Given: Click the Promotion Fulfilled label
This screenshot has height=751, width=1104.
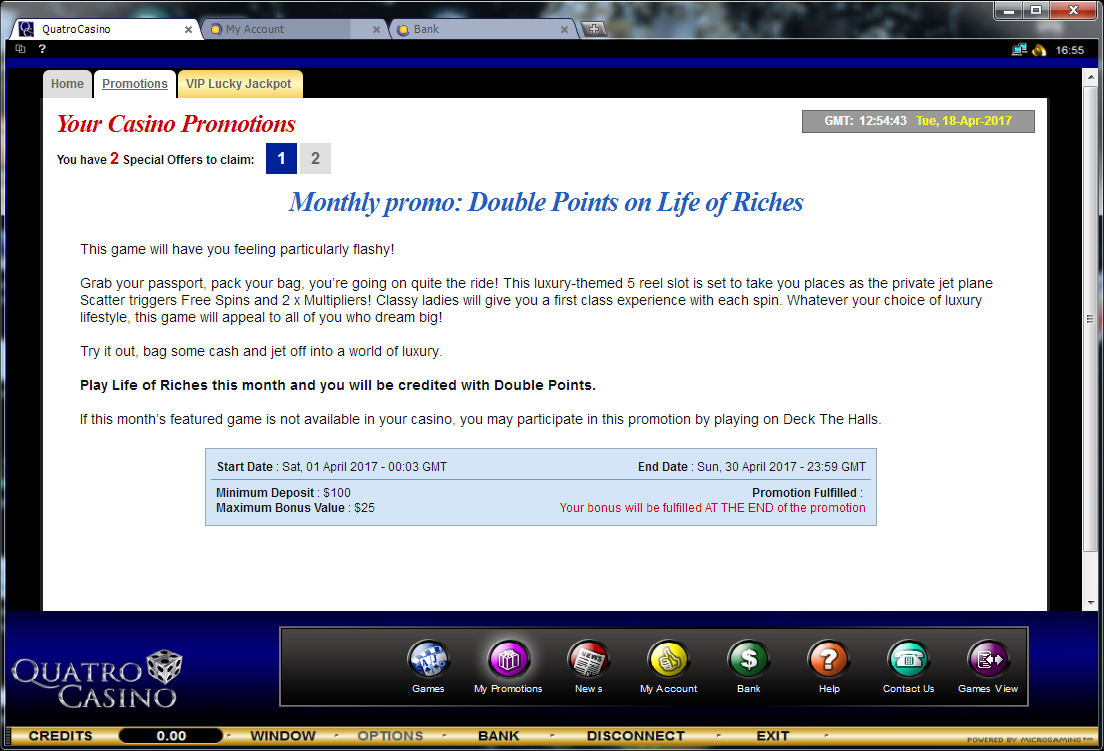Looking at the screenshot, I should [807, 493].
